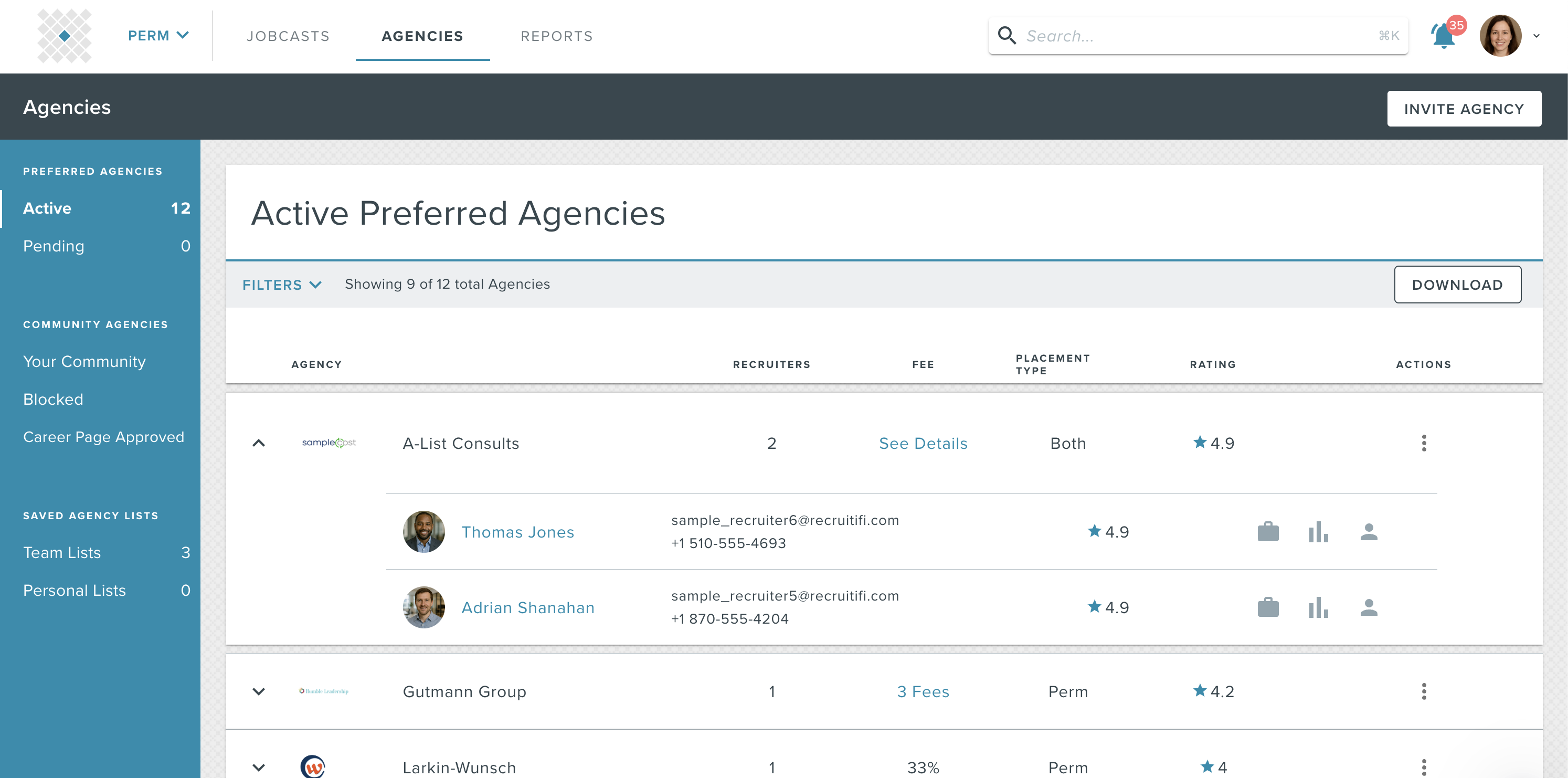The height and width of the screenshot is (778, 1568).
Task: Click the person icon for Thomas Jones
Action: click(x=1369, y=531)
